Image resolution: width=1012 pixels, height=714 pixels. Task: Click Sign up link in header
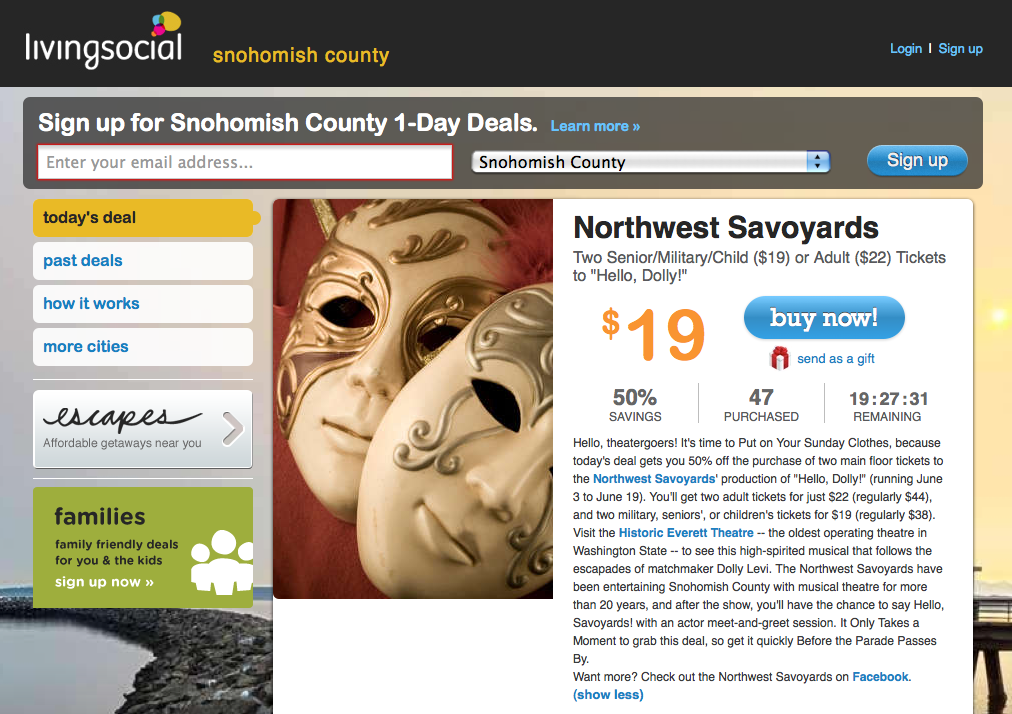click(960, 48)
